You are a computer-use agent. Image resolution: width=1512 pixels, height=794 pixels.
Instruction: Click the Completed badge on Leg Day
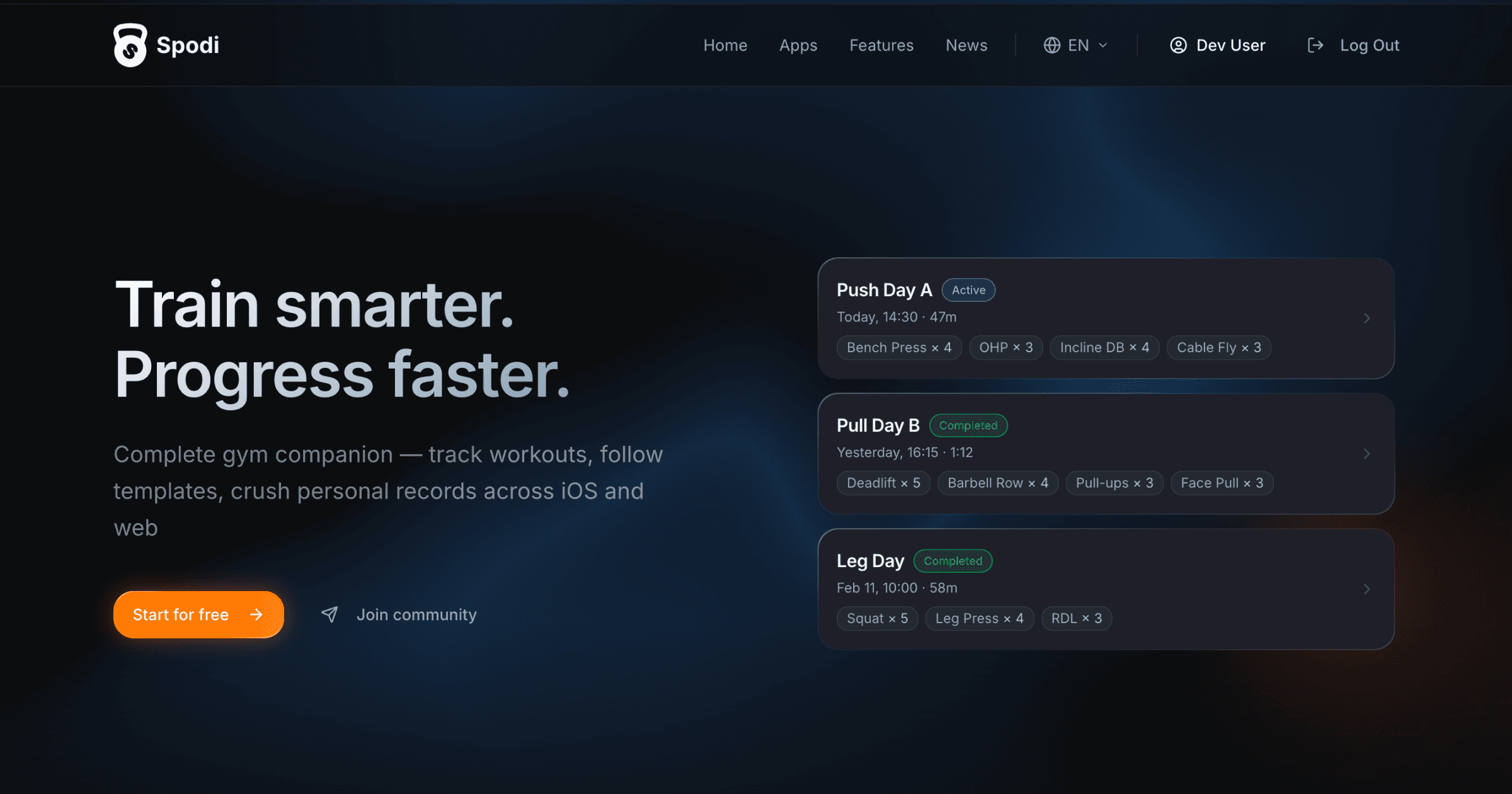(953, 560)
